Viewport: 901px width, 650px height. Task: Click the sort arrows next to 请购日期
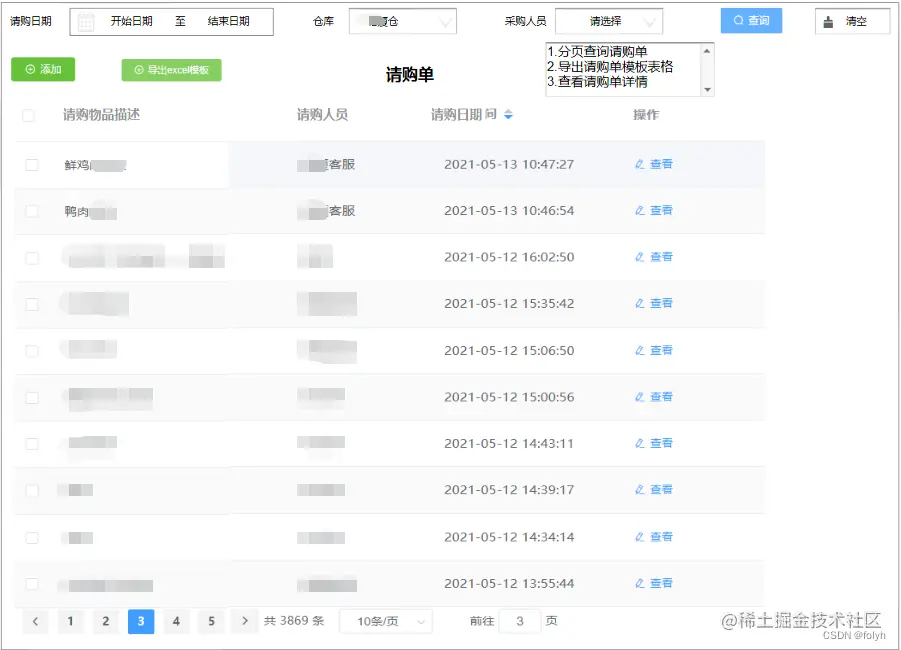pos(509,114)
